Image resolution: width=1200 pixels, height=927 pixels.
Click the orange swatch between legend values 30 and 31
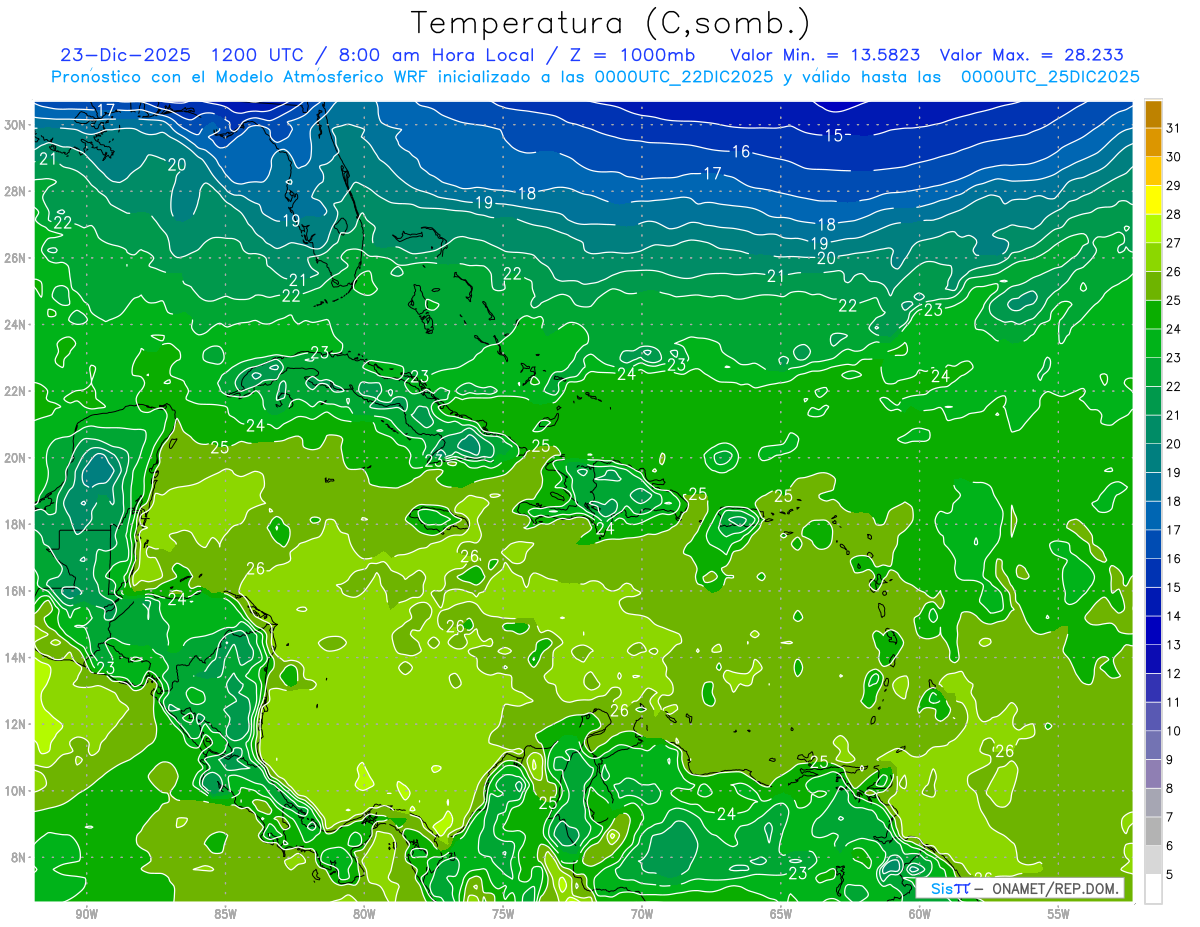(1153, 143)
